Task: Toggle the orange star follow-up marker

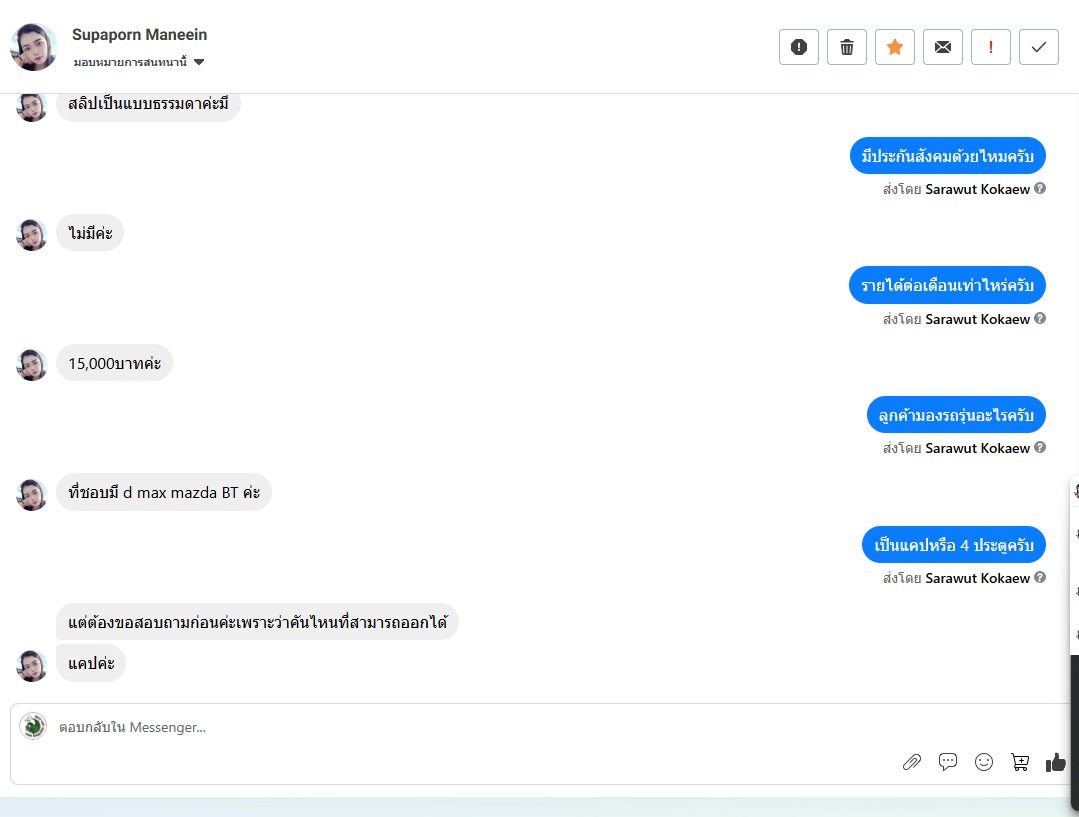Action: tap(895, 47)
